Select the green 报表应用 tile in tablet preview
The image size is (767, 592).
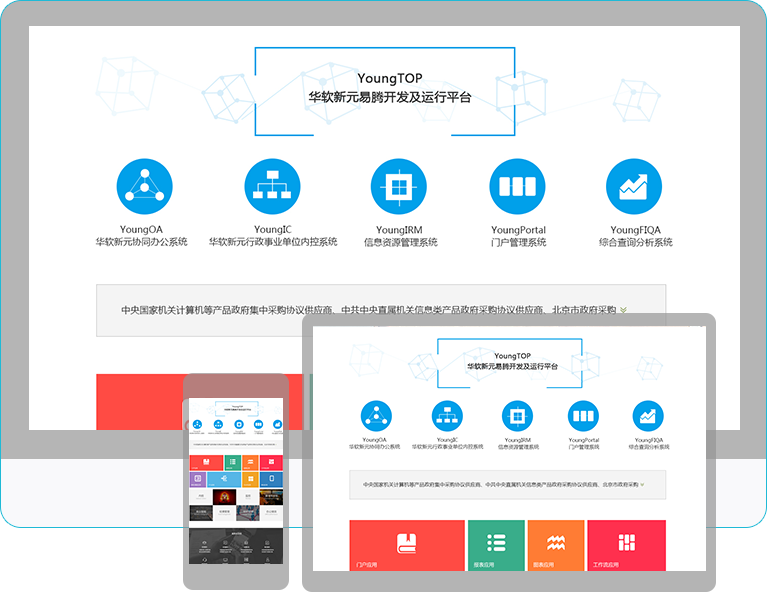[x=496, y=545]
